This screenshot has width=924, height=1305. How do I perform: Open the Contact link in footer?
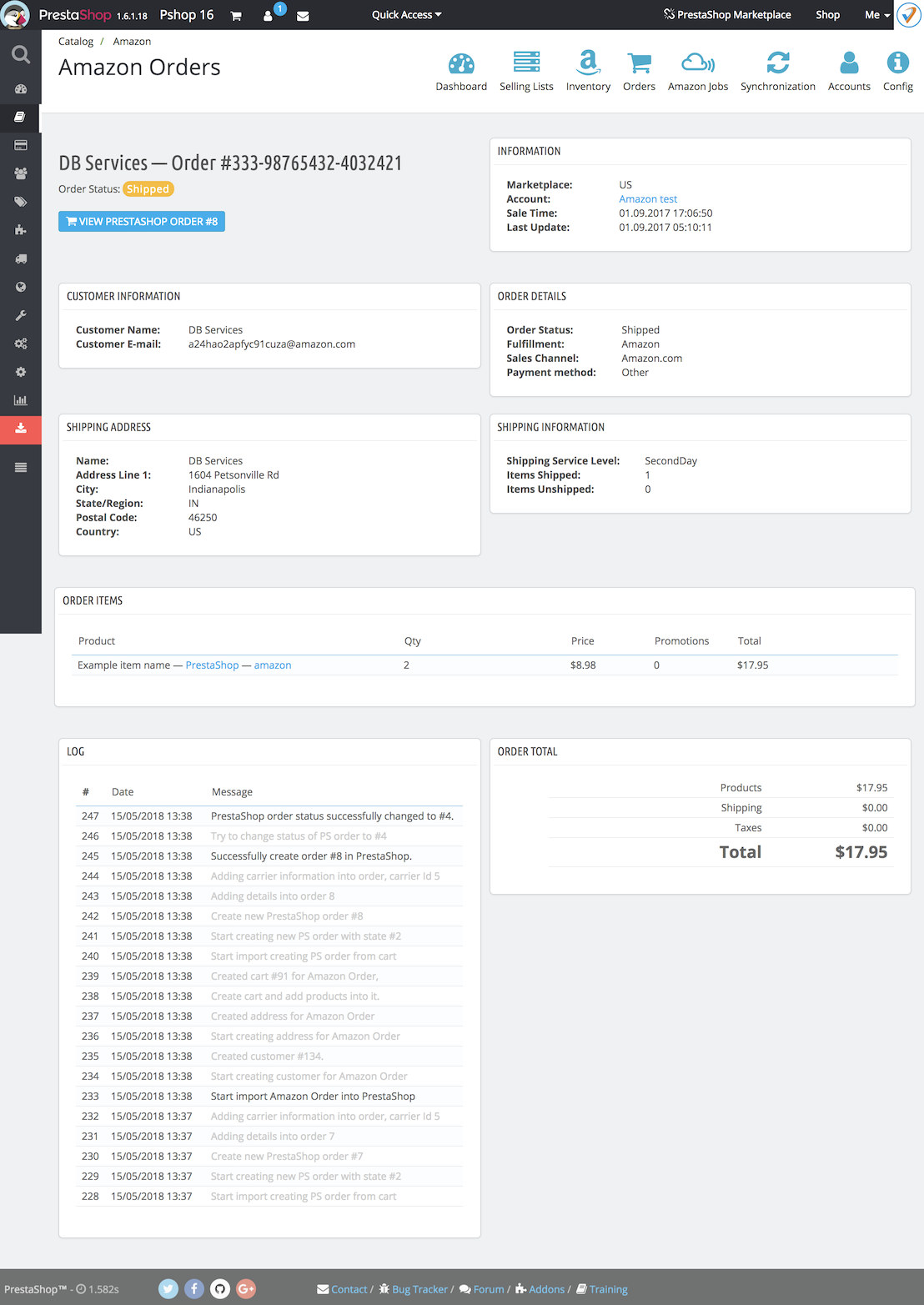tap(343, 1289)
